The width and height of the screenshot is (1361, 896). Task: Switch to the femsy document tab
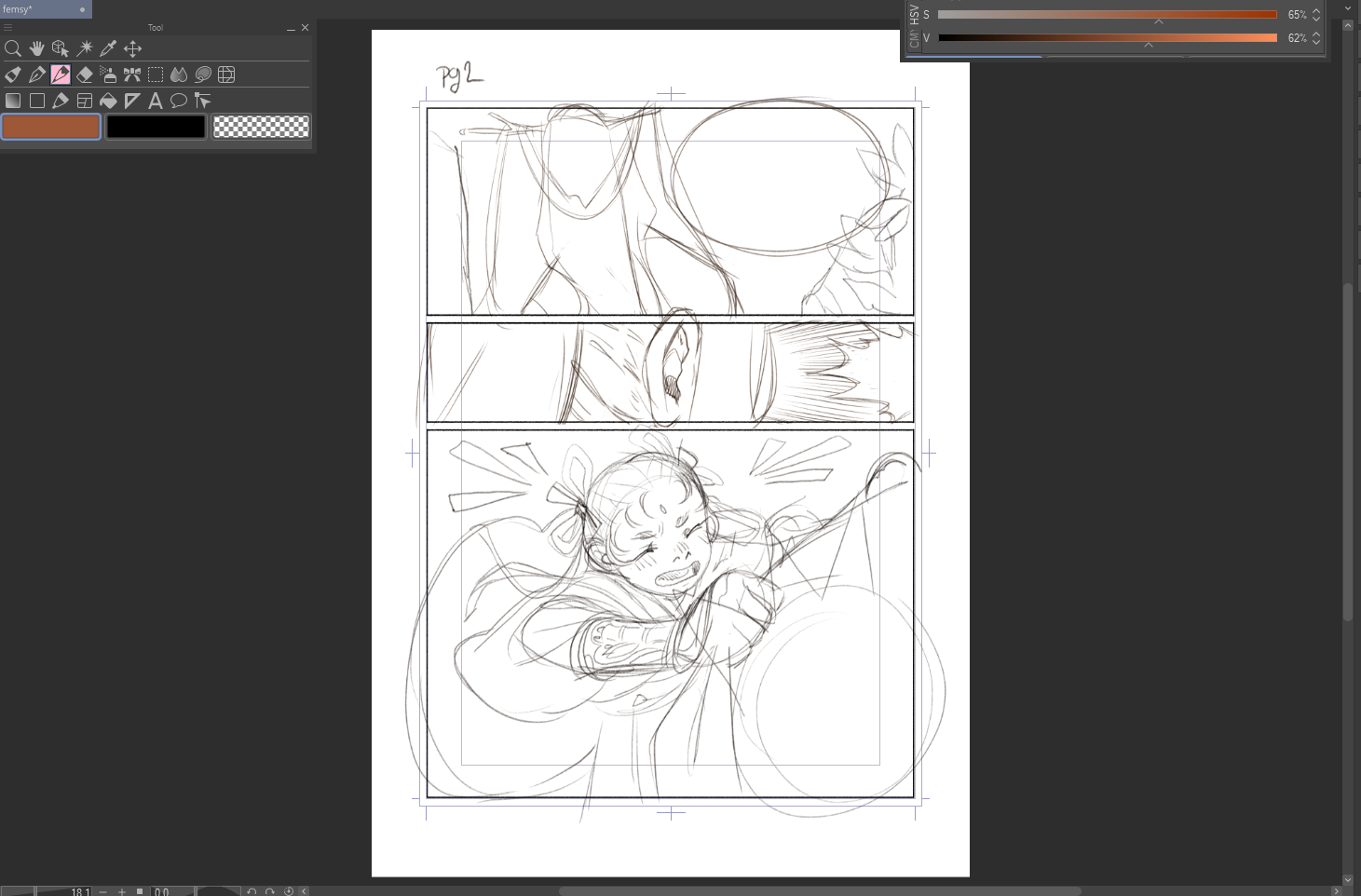click(37, 9)
